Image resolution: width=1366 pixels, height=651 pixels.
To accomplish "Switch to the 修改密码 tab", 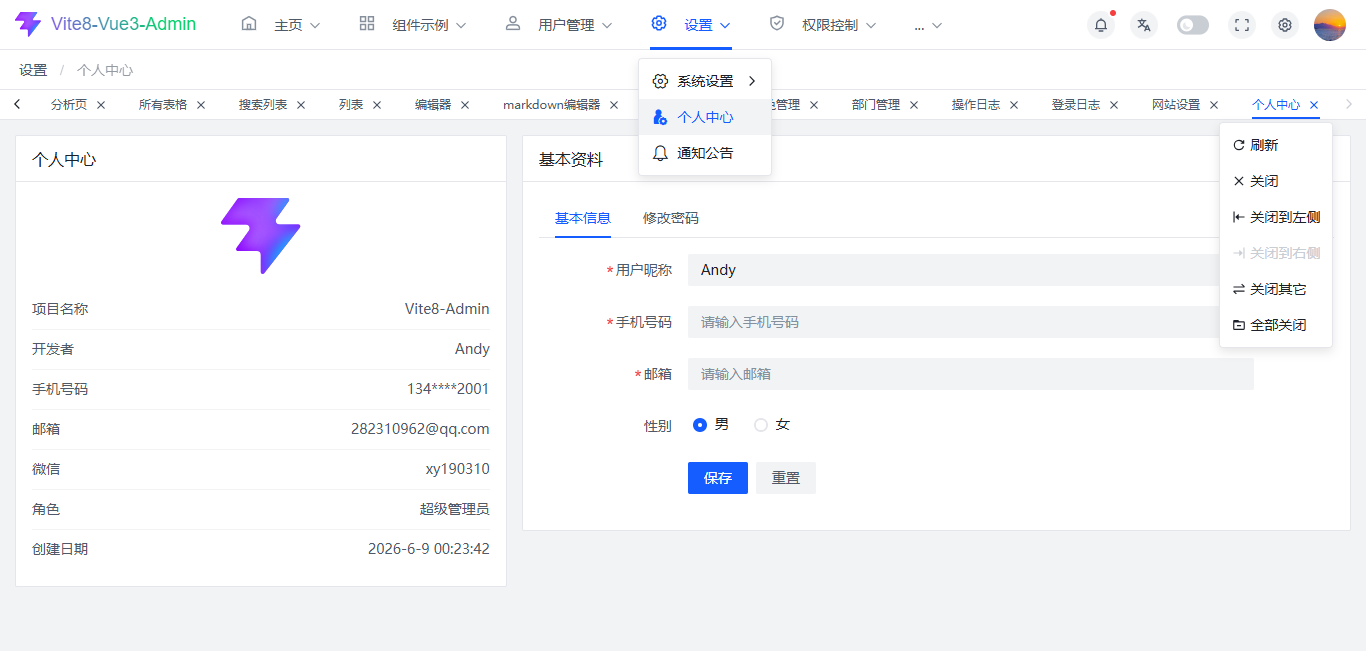I will 671,218.
